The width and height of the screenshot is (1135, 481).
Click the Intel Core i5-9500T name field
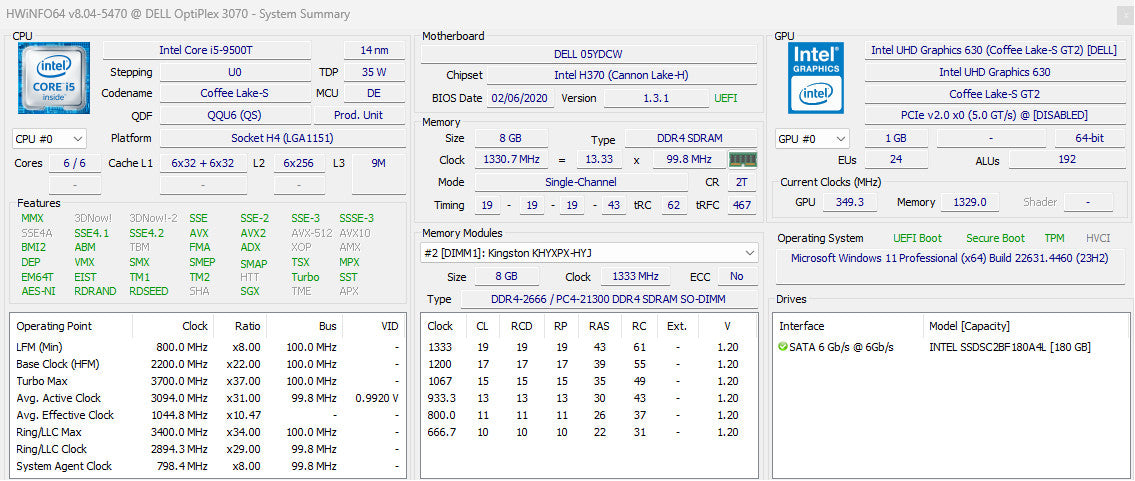(x=206, y=50)
